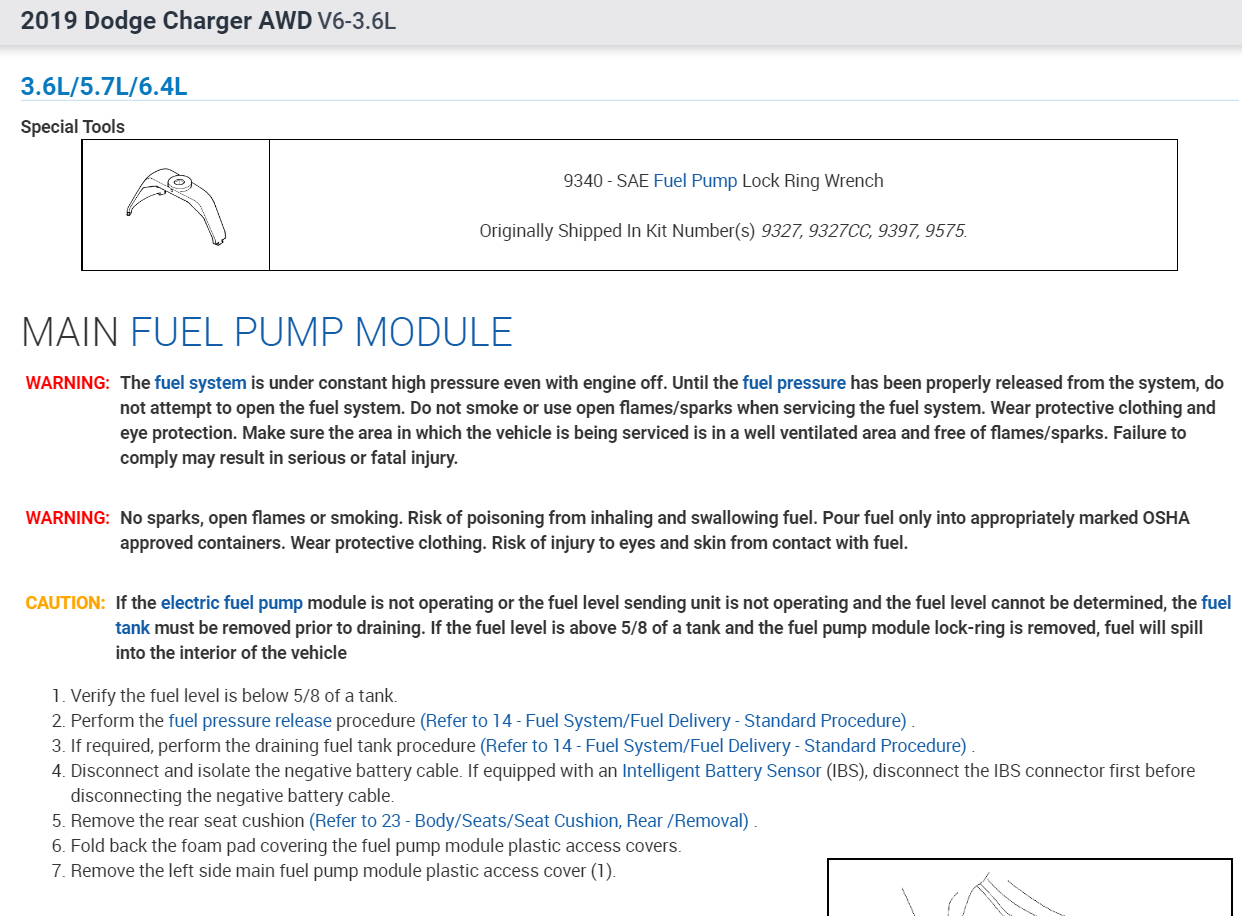Open the 'fuel pressure release' procedure link

250,721
